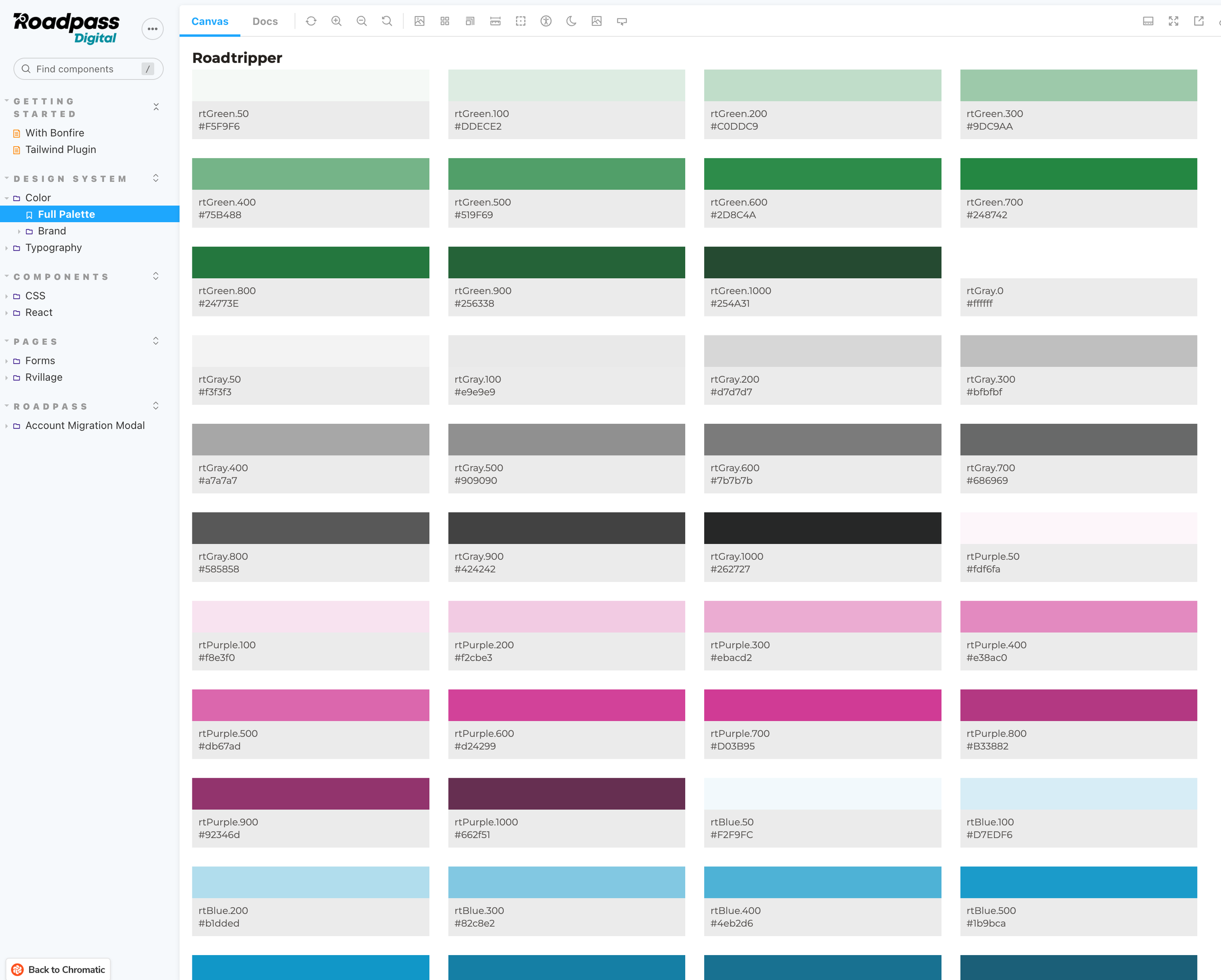1221x980 pixels.
Task: Switch to the Docs tab
Action: pyautogui.click(x=265, y=21)
